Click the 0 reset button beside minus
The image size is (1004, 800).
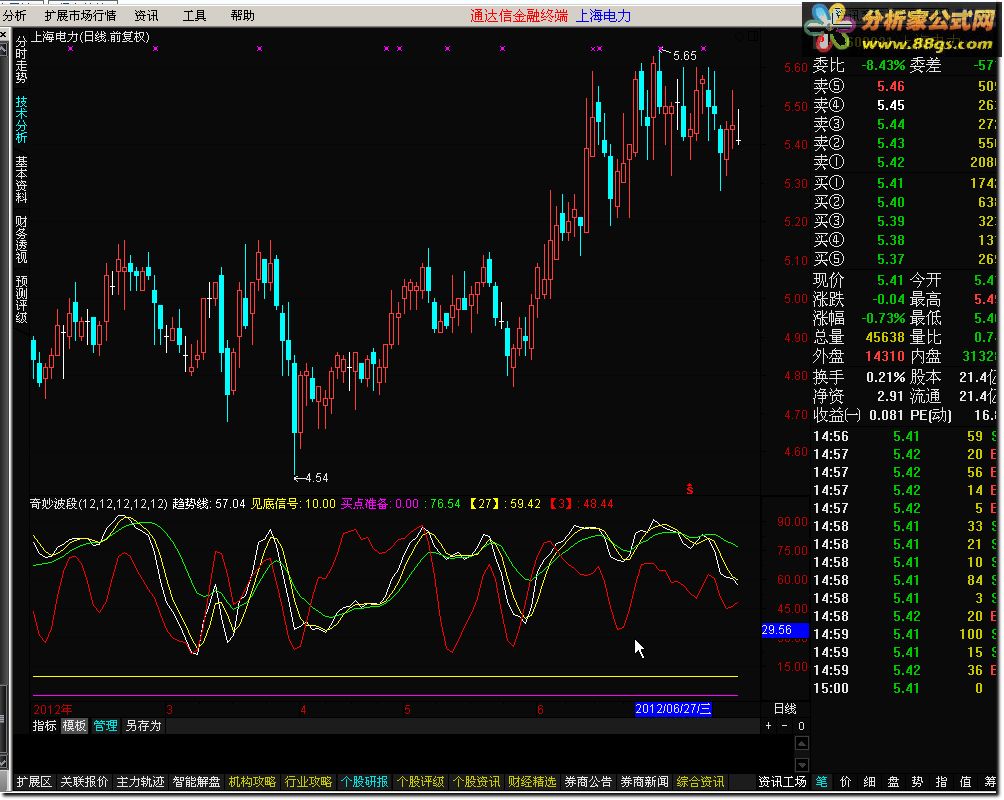click(x=801, y=726)
